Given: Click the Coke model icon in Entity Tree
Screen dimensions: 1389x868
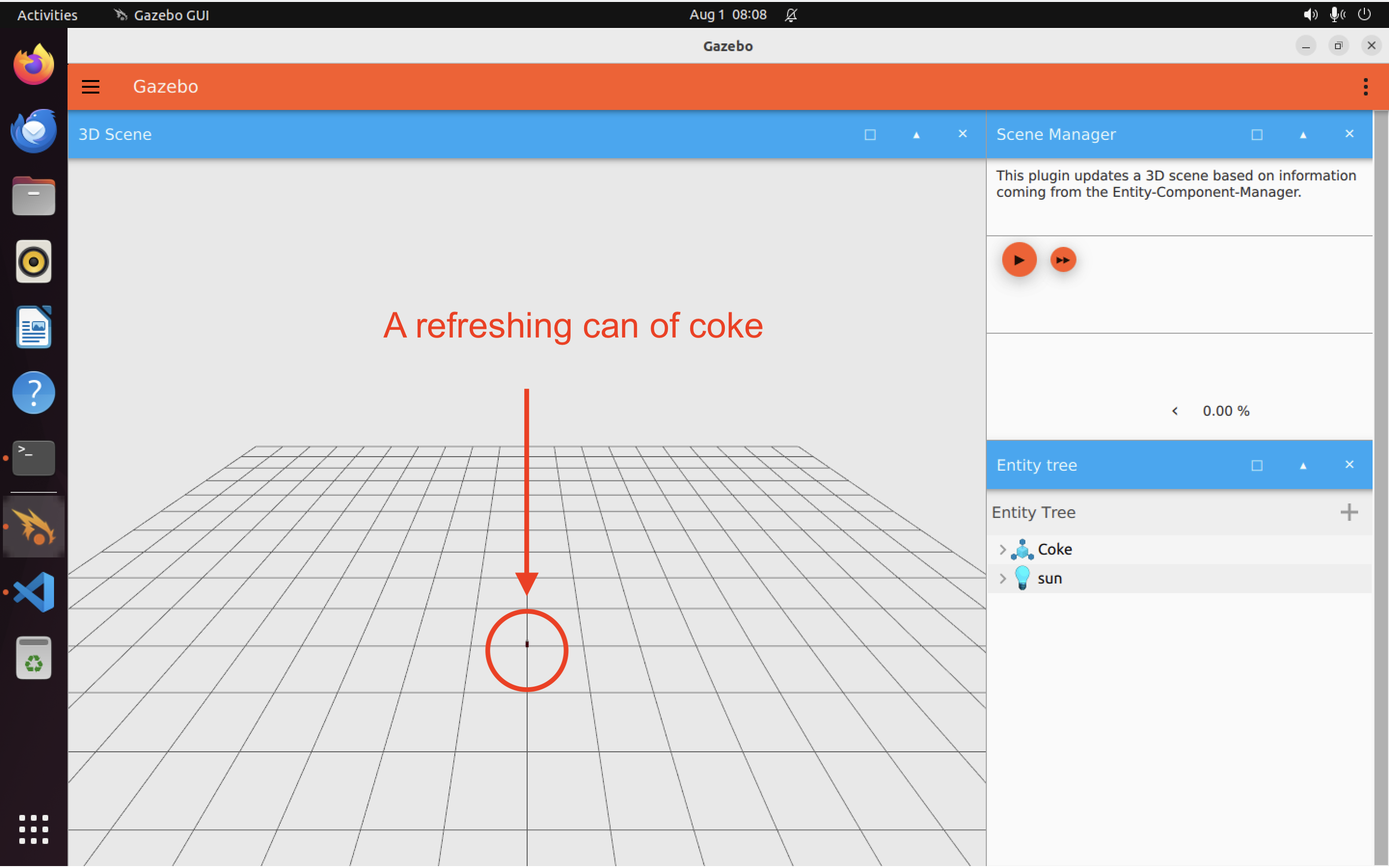Looking at the screenshot, I should tap(1023, 549).
